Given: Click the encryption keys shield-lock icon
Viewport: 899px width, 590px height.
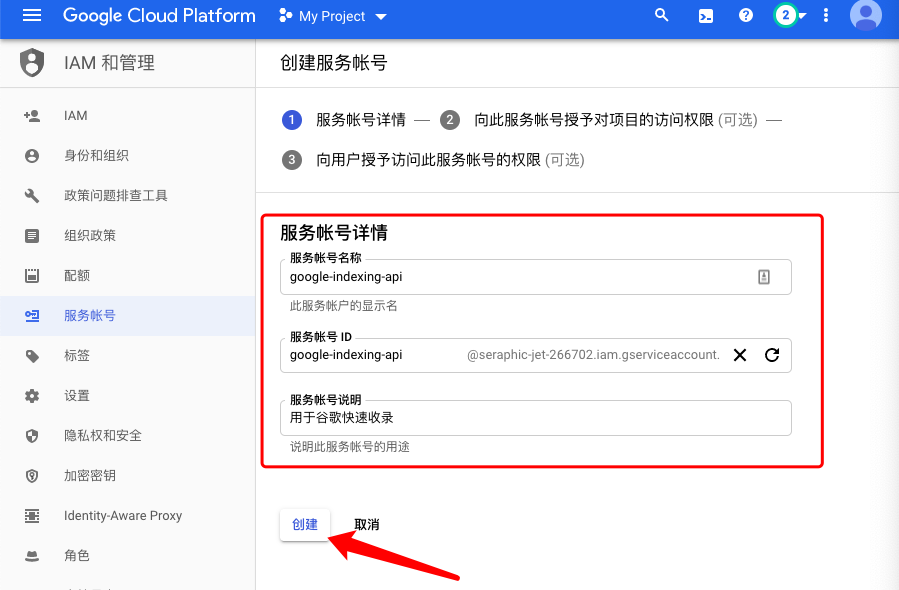Looking at the screenshot, I should coord(32,475).
